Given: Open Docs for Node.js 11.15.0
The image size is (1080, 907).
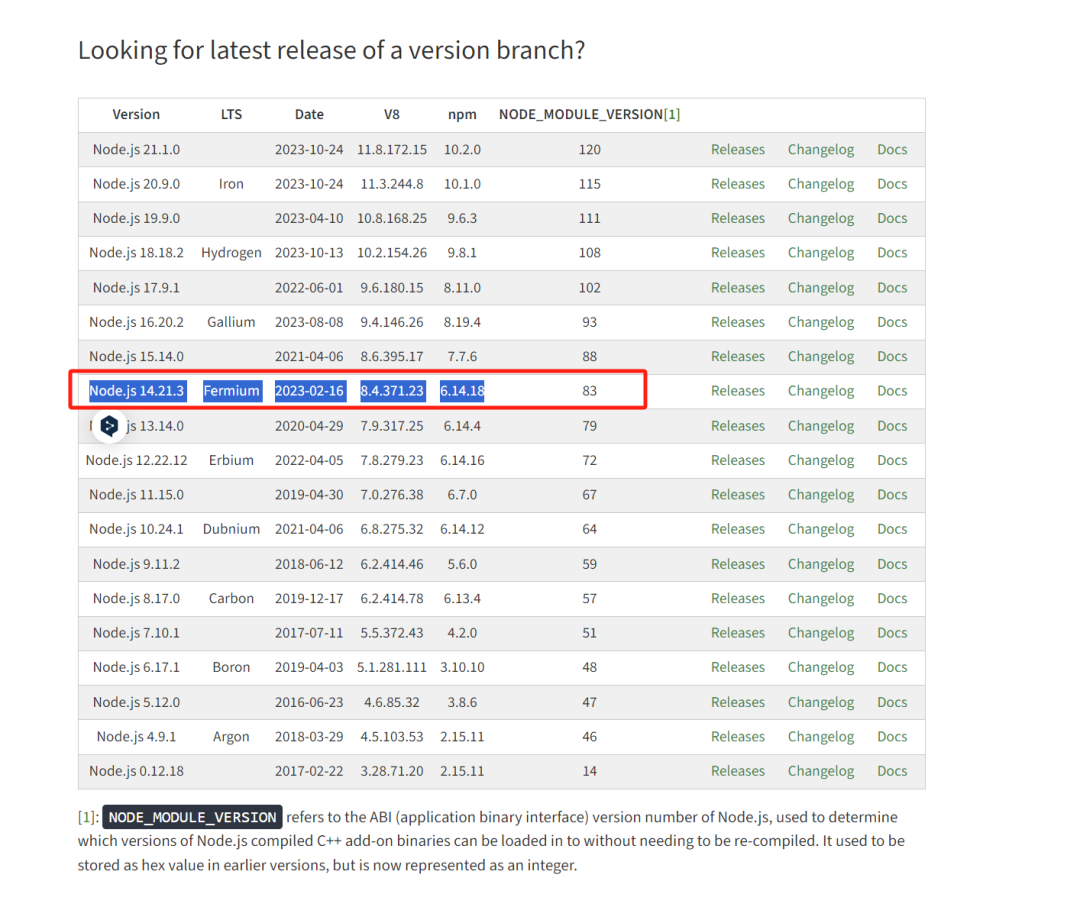Looking at the screenshot, I should point(892,495).
